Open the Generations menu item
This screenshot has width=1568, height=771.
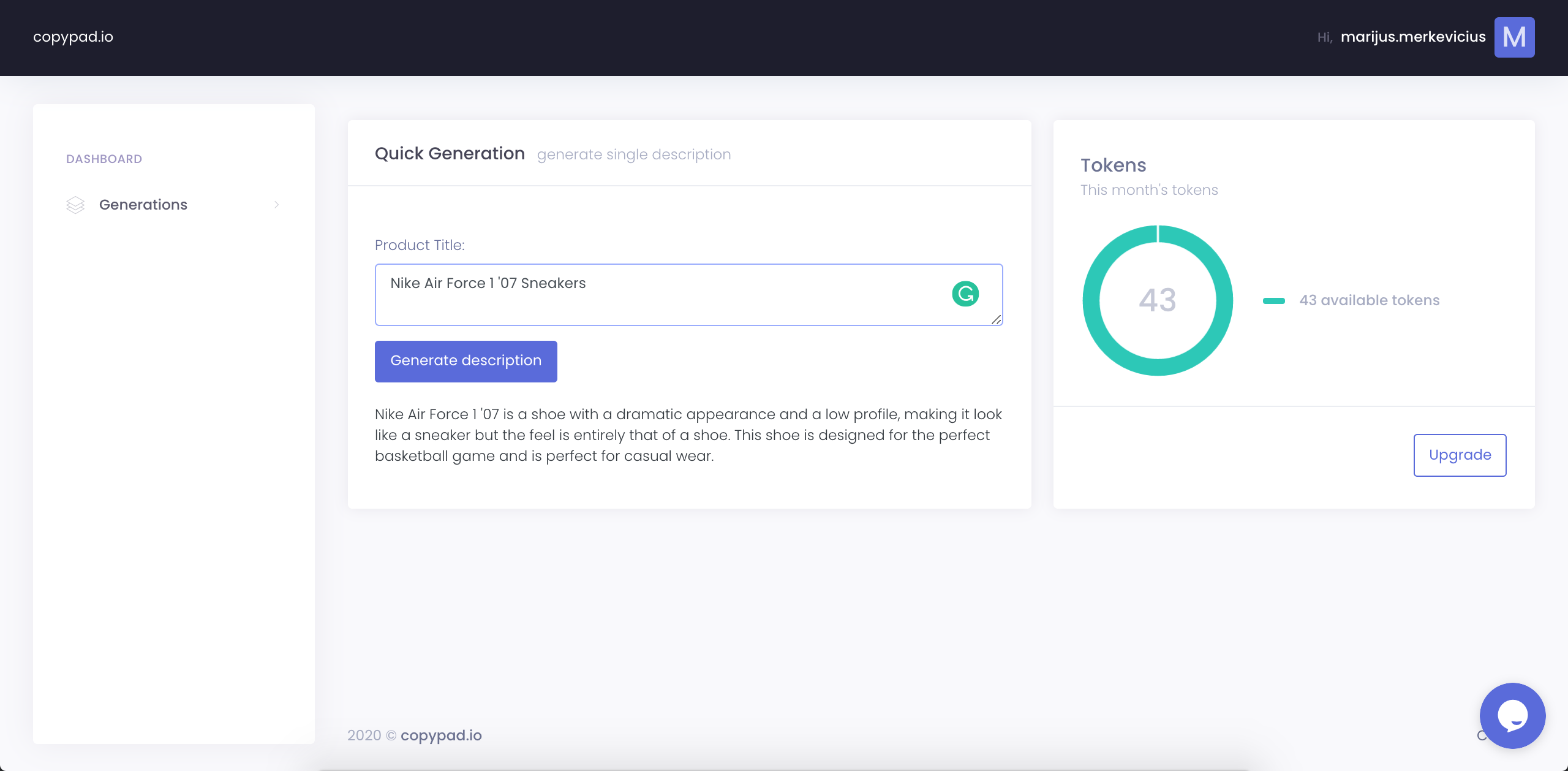(x=143, y=205)
